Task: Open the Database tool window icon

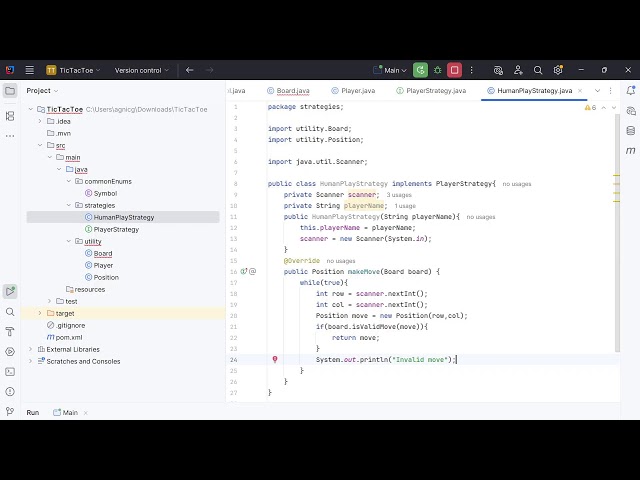Action: pos(631,131)
